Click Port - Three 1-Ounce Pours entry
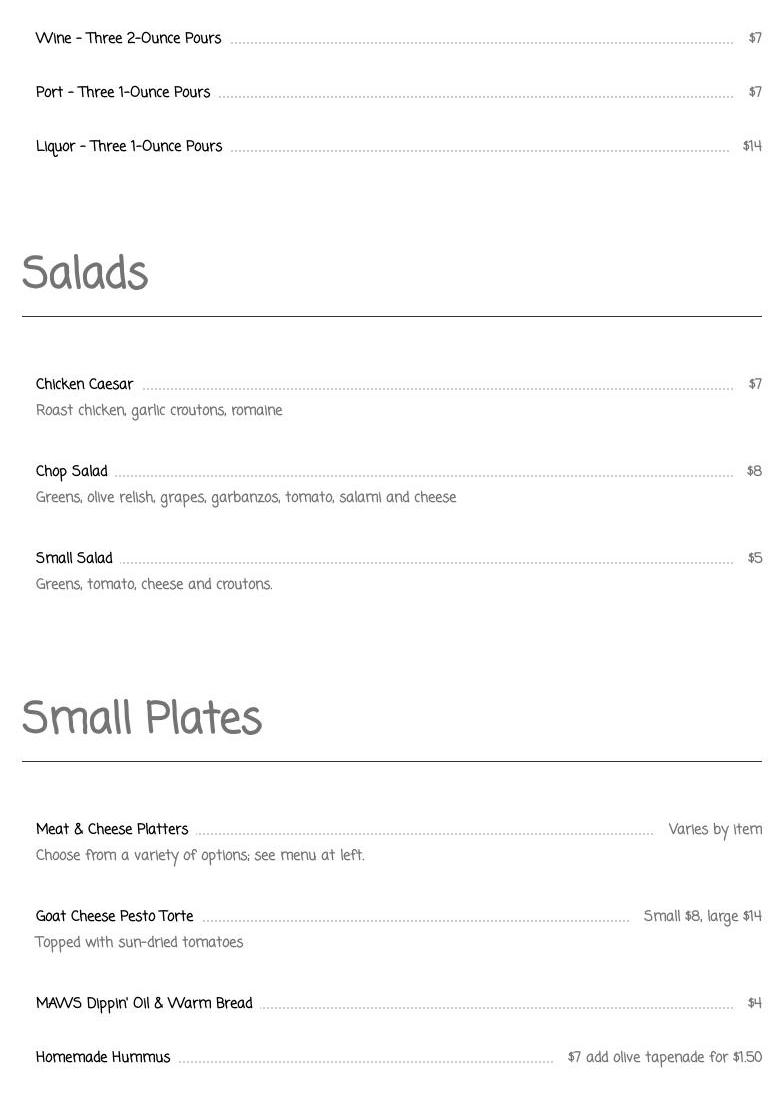The height and width of the screenshot is (1099, 770). 123,92
